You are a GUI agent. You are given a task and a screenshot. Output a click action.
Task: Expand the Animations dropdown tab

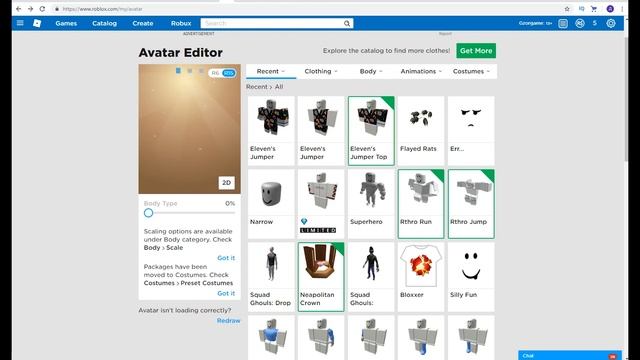[x=421, y=71]
